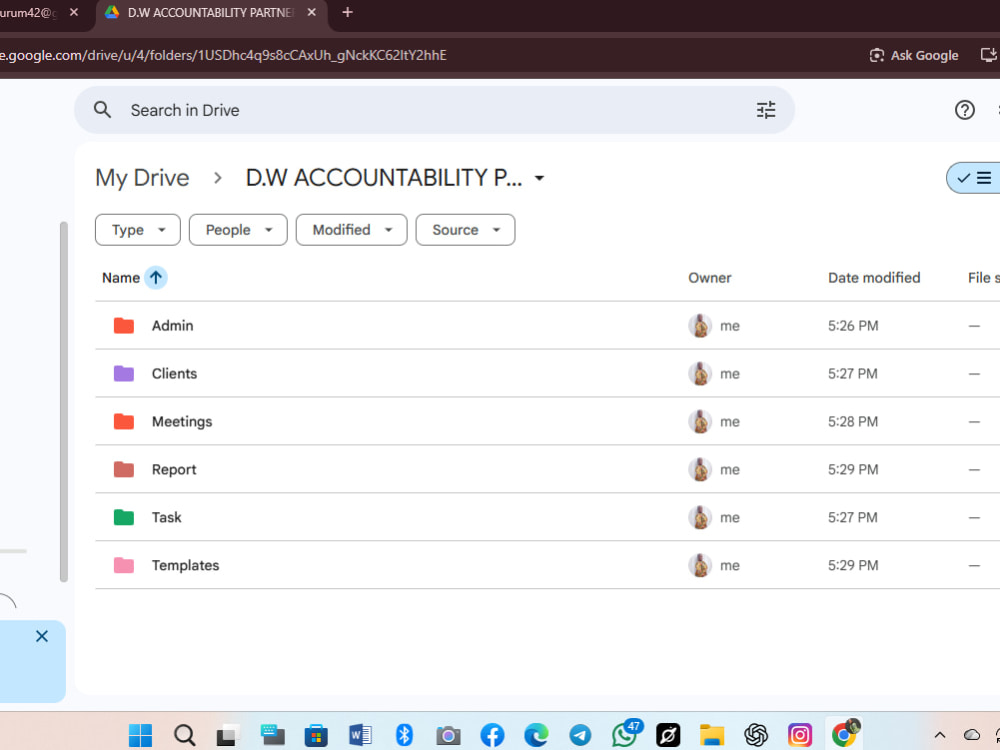Open Instagram from the taskbar

(800, 735)
